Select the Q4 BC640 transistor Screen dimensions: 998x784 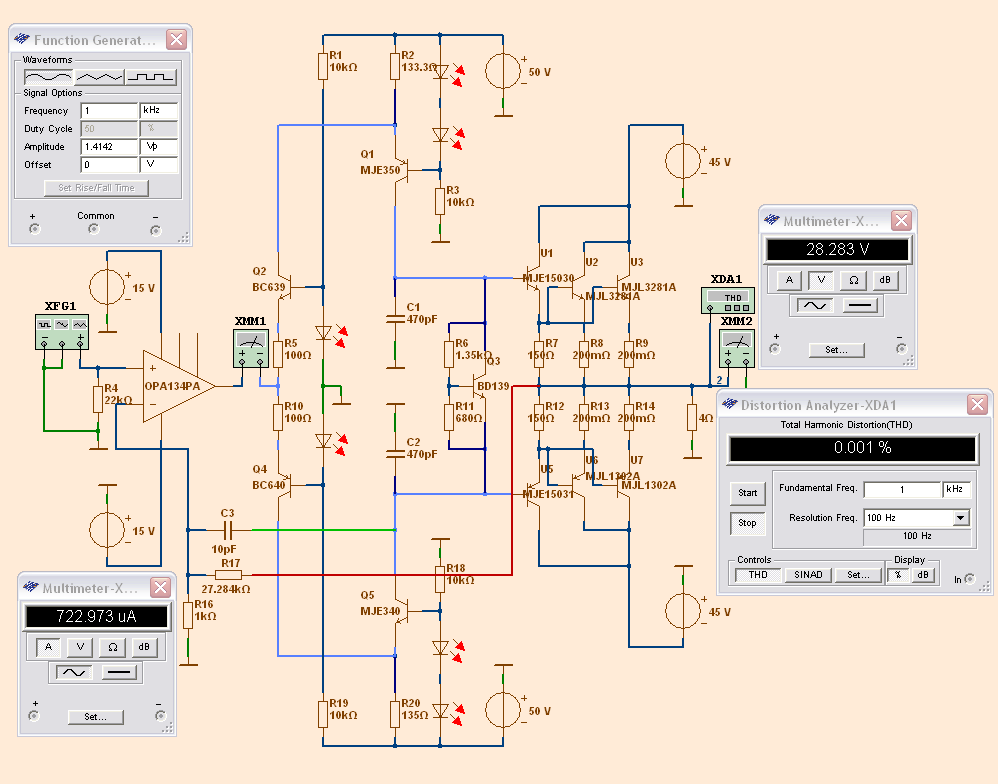point(285,485)
